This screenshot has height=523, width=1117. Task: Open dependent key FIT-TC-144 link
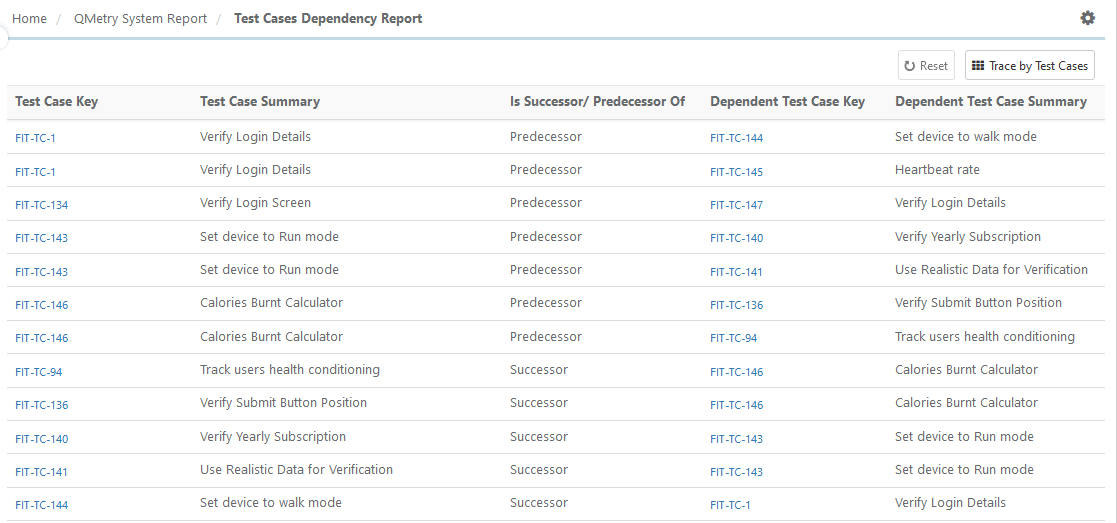pos(737,138)
